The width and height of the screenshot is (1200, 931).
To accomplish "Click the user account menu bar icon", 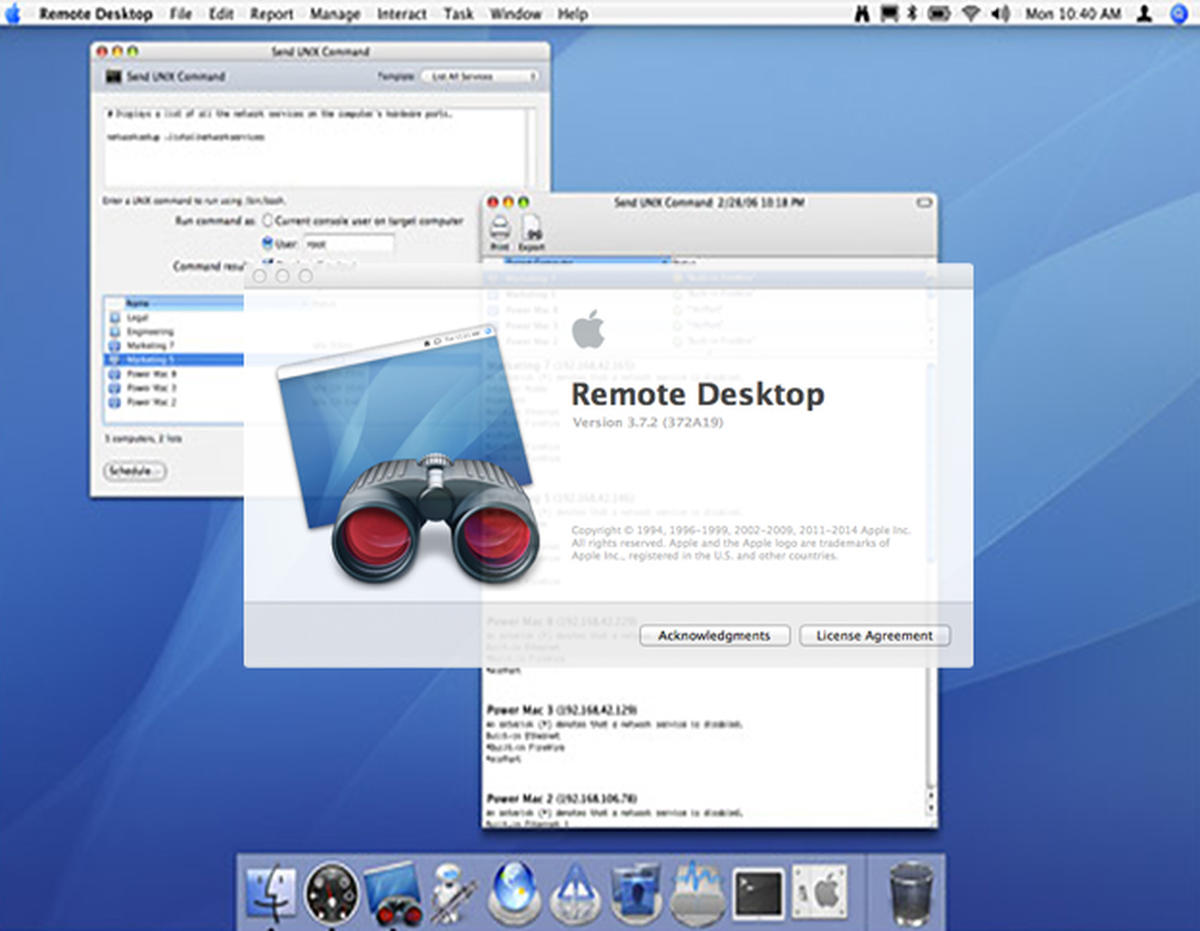I will [x=1146, y=14].
